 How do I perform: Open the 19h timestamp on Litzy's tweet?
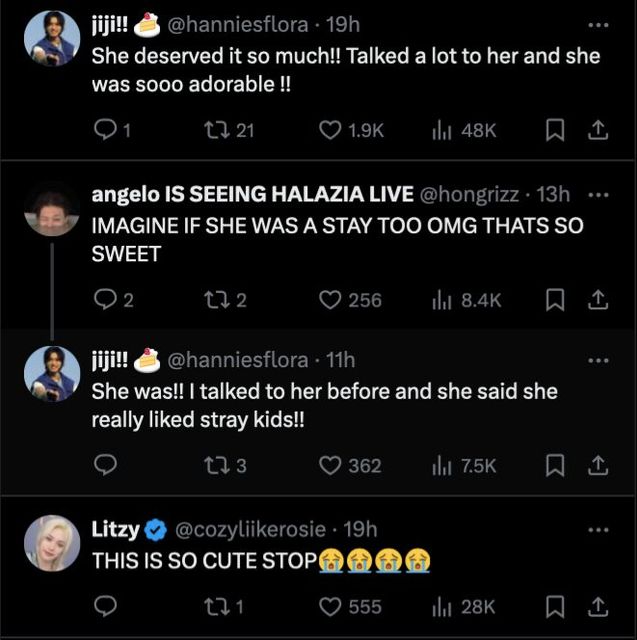(360, 529)
